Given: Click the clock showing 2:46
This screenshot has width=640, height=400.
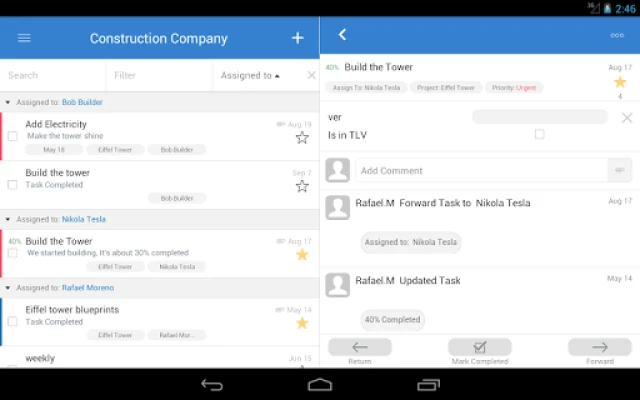Looking at the screenshot, I should click(x=625, y=9).
